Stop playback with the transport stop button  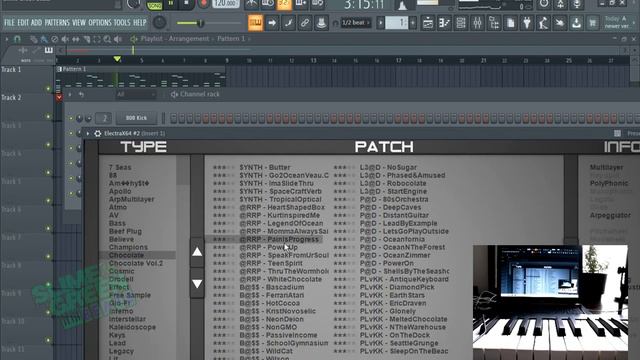(x=186, y=3)
